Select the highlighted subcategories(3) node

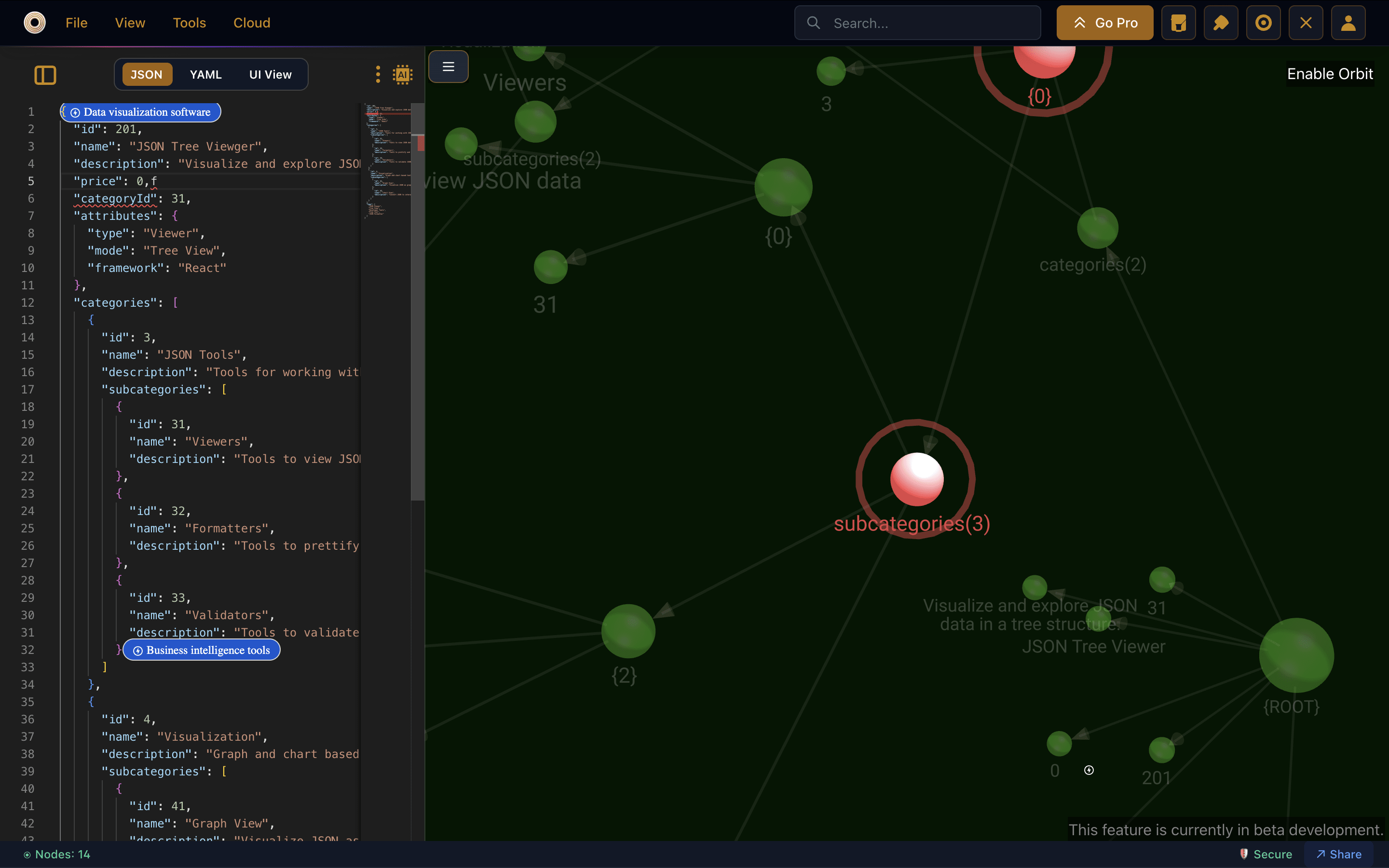[x=917, y=479]
